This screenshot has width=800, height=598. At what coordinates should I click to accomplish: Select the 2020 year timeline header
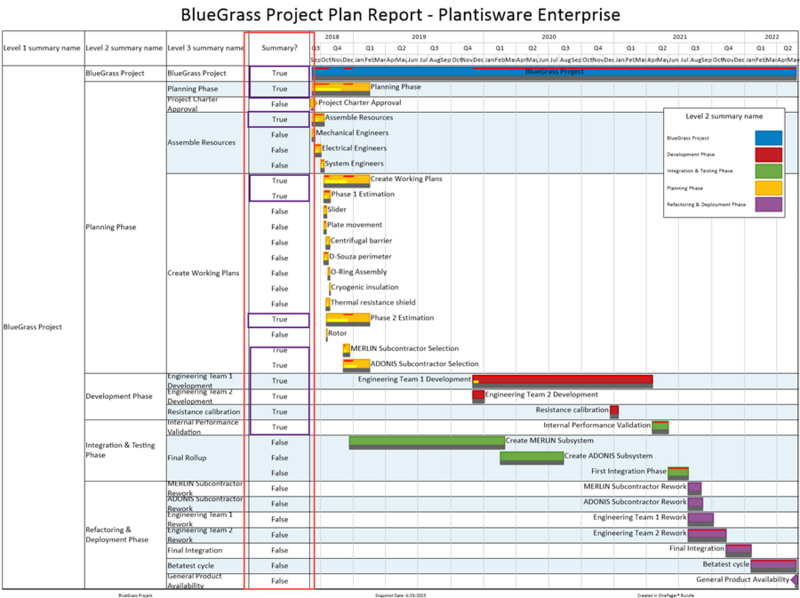549,37
